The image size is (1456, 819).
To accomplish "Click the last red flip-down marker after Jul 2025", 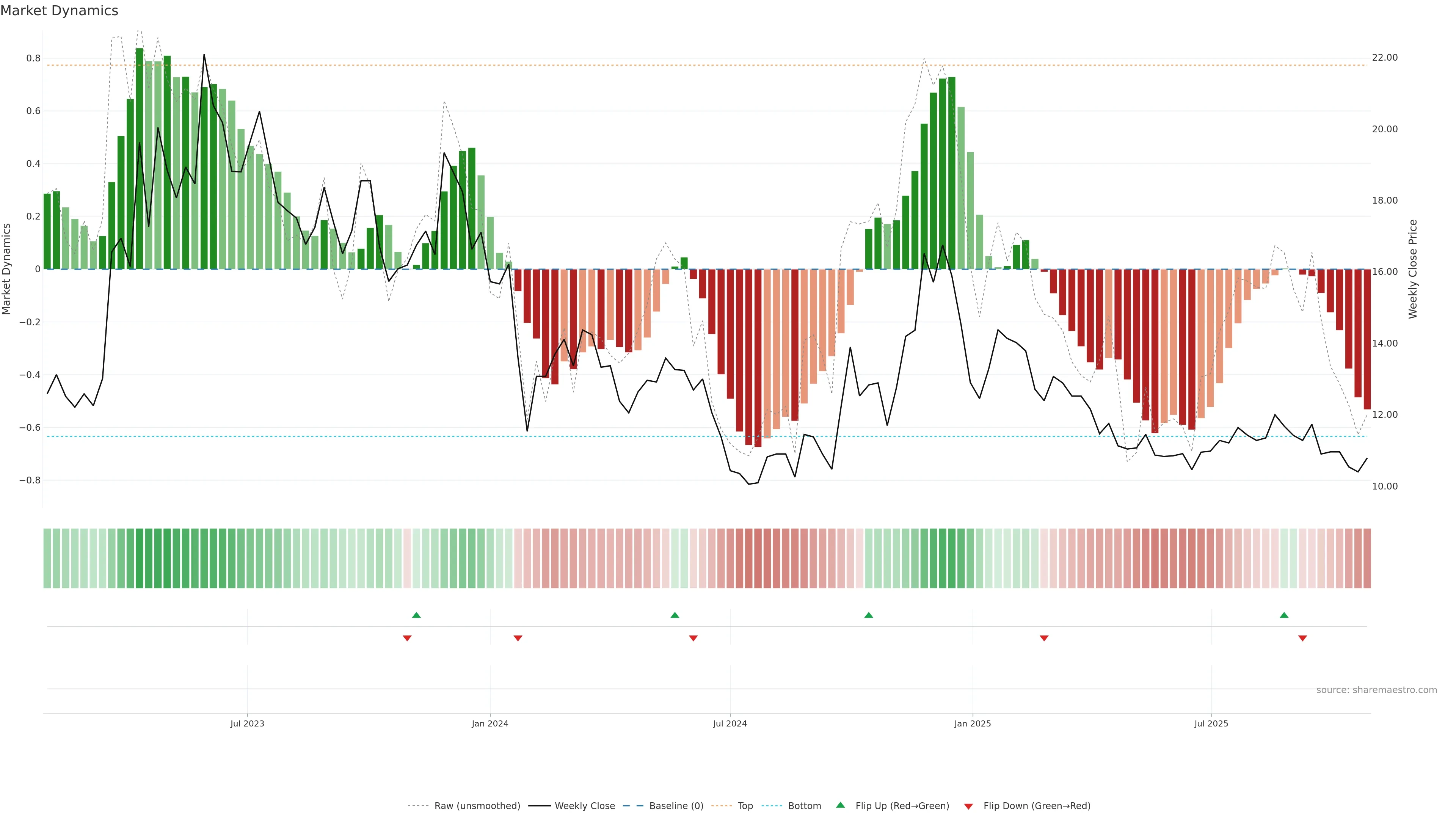I will point(1303,638).
